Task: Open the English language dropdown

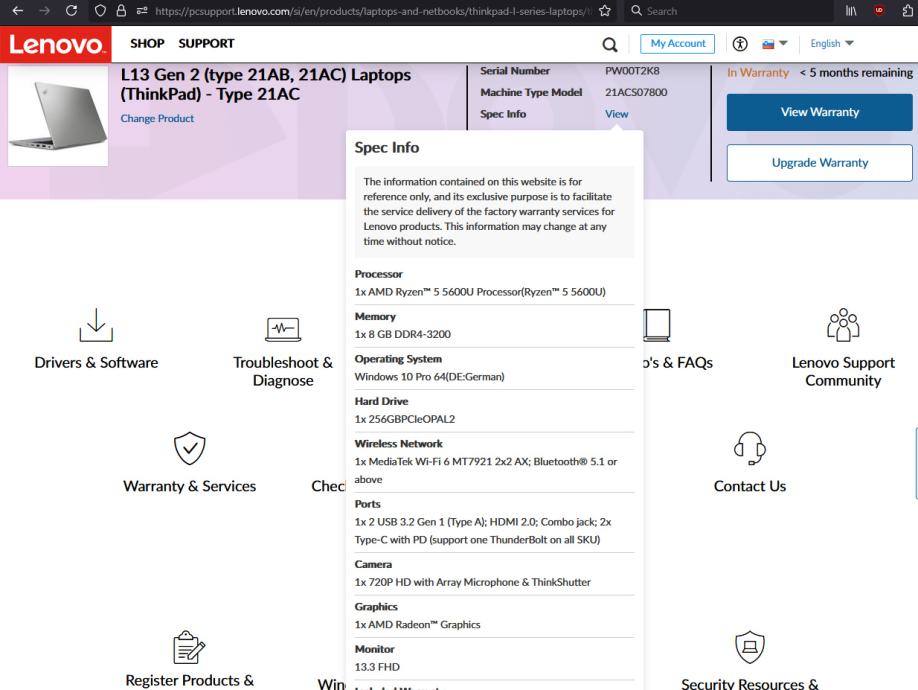Action: click(832, 43)
